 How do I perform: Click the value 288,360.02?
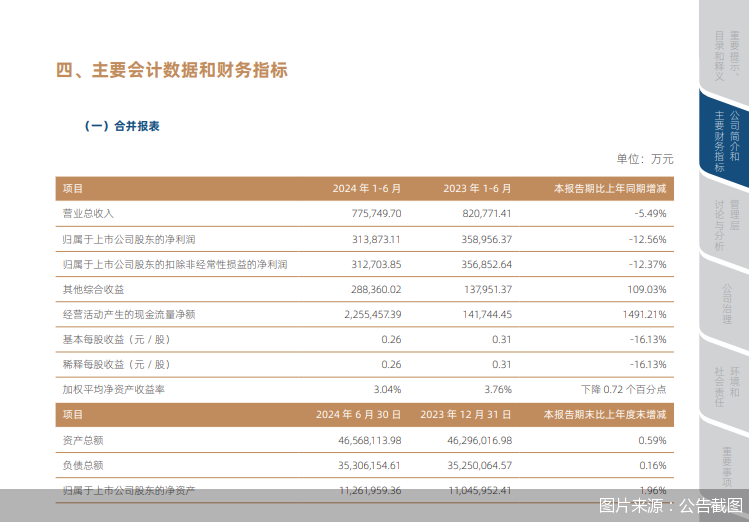coord(376,289)
